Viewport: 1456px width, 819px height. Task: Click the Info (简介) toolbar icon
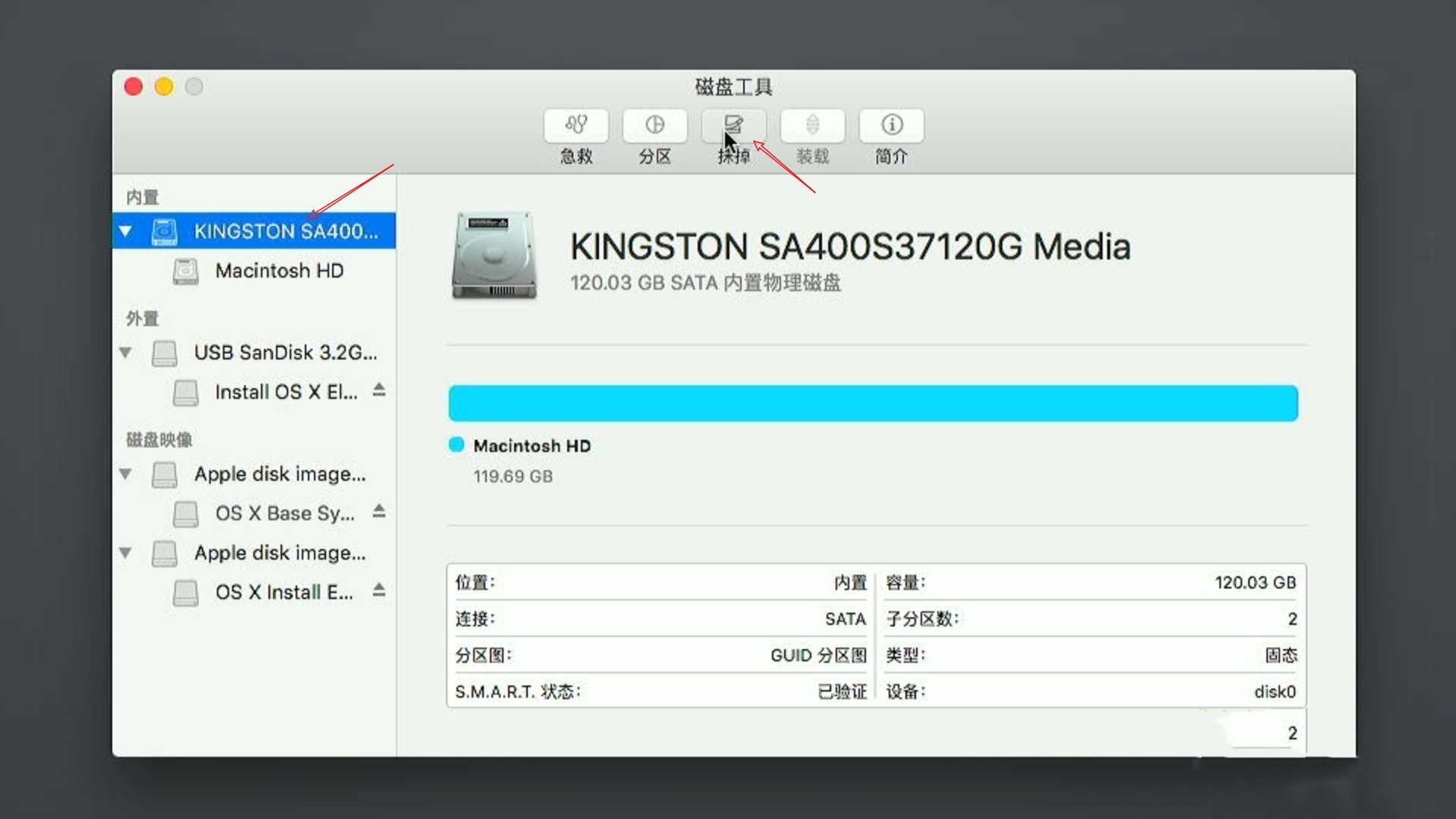coord(891,125)
